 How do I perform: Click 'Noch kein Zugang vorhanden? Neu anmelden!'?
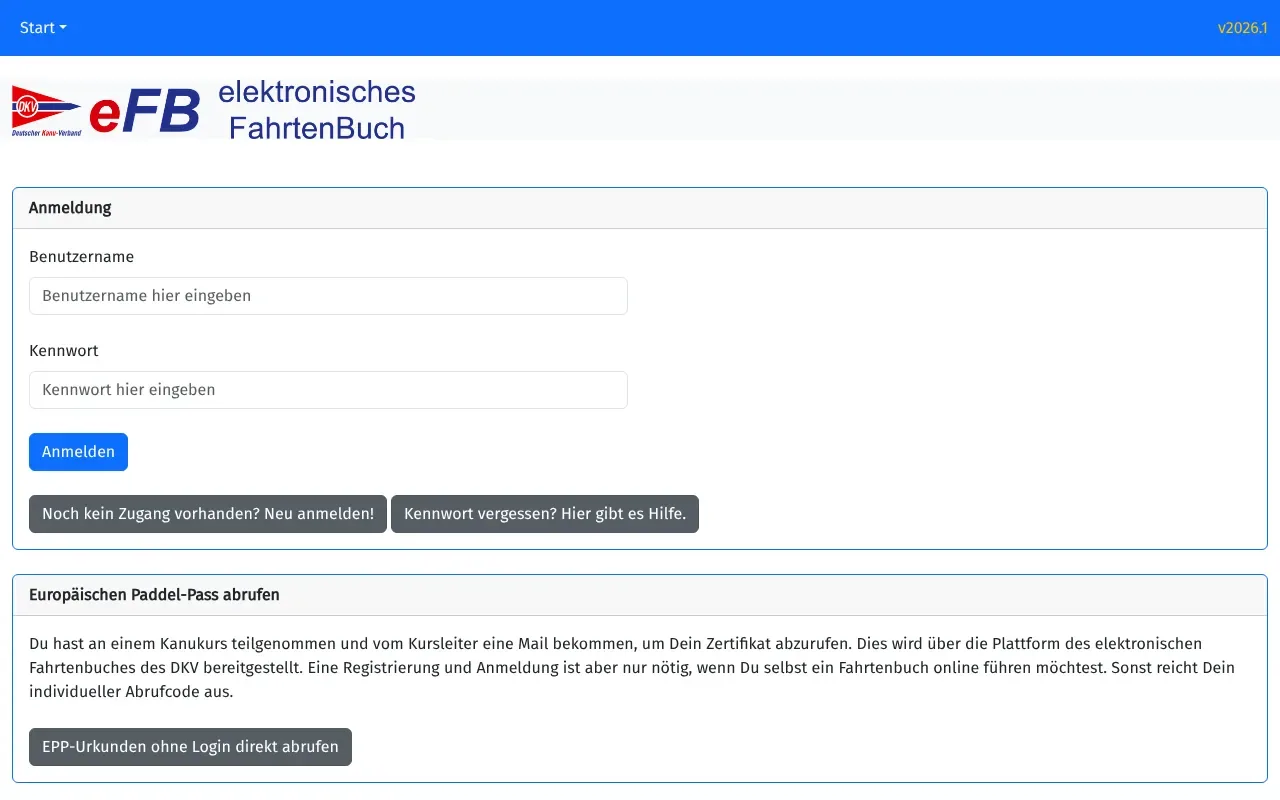207,513
